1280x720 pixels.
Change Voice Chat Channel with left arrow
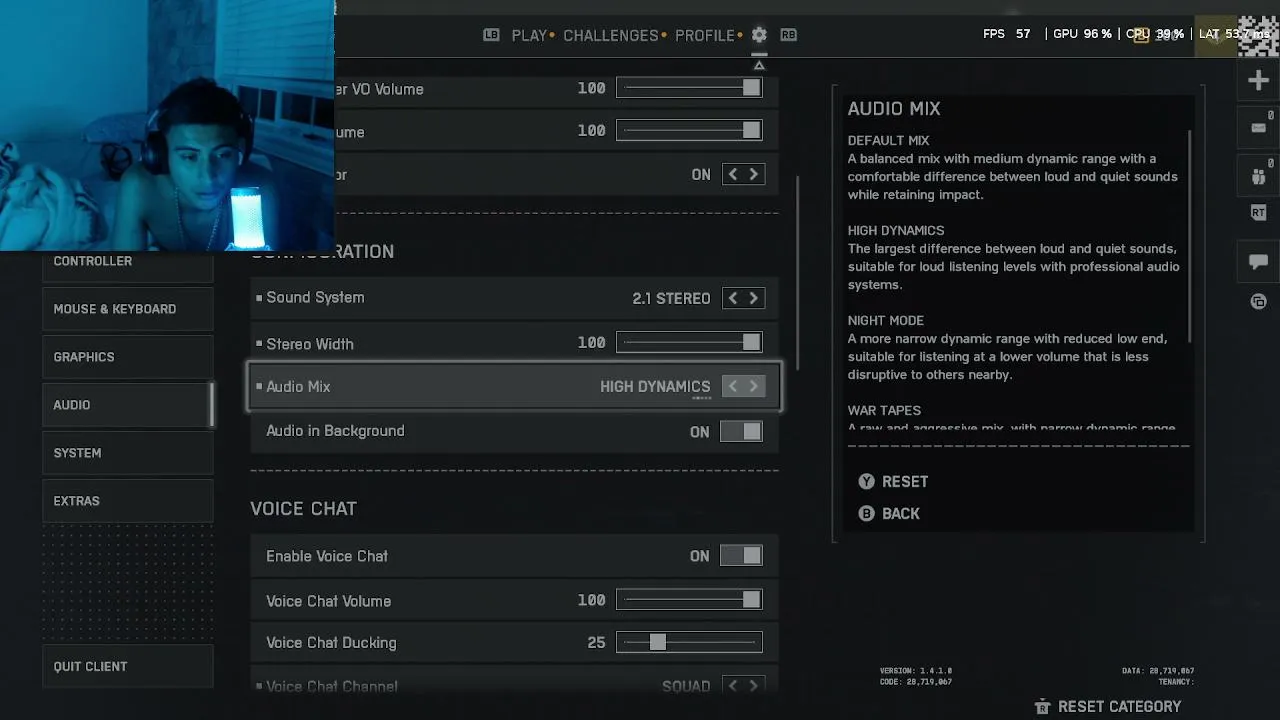click(x=733, y=686)
